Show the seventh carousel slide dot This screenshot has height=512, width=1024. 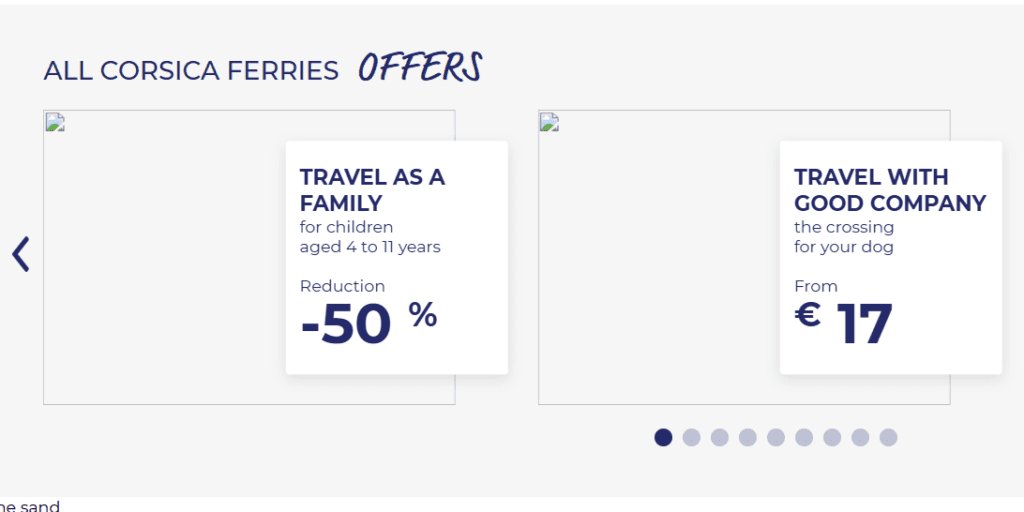[831, 437]
